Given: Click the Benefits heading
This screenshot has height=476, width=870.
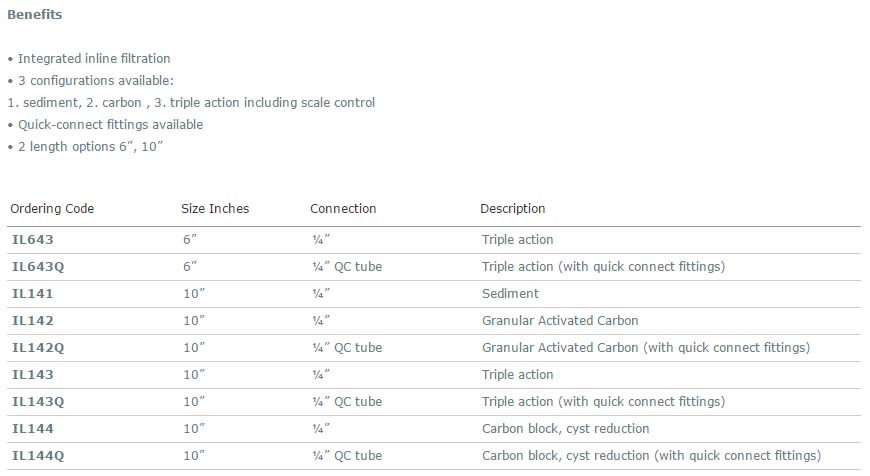Looking at the screenshot, I should (x=34, y=14).
